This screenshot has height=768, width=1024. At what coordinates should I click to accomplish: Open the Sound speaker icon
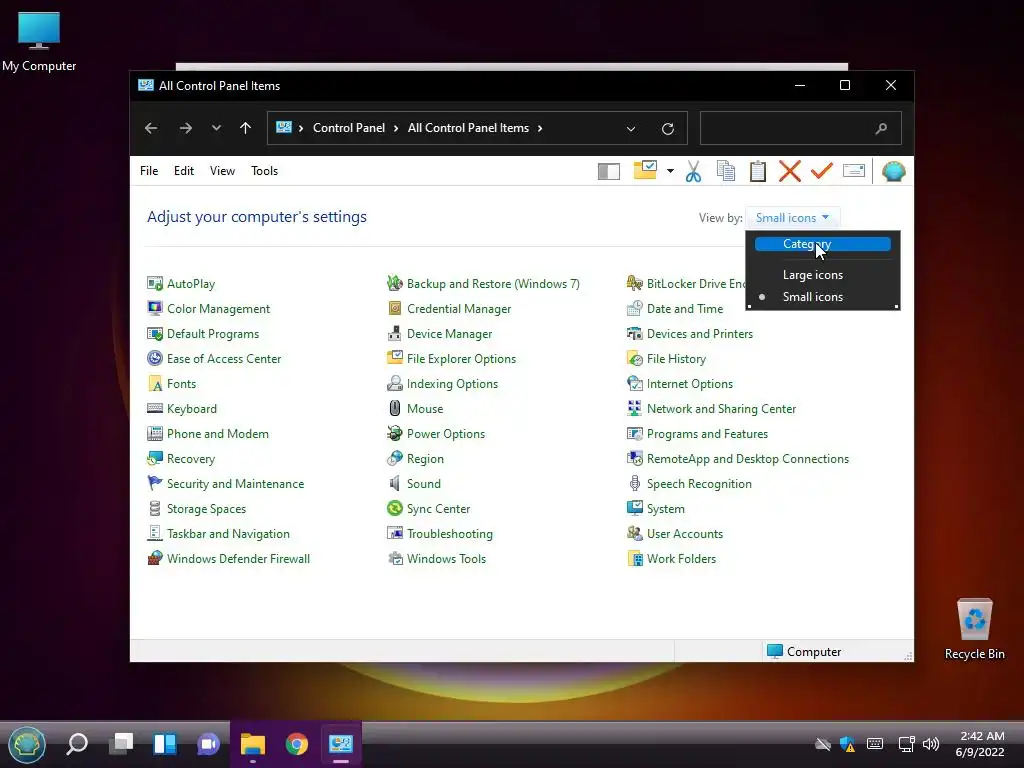pyautogui.click(x=394, y=483)
